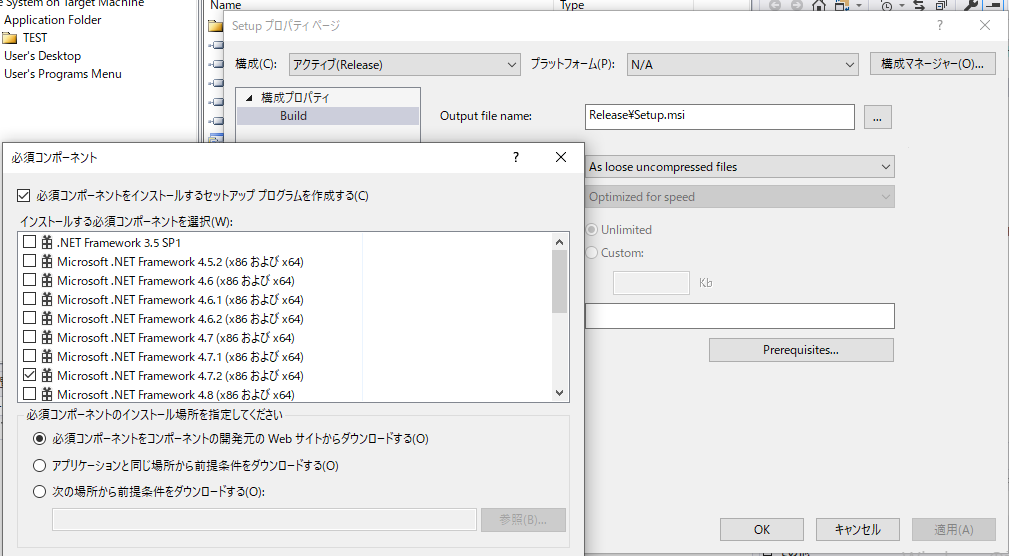Open dropdown arrow next to switch views icon
This screenshot has height=556, width=1009.
tap(859, 5)
